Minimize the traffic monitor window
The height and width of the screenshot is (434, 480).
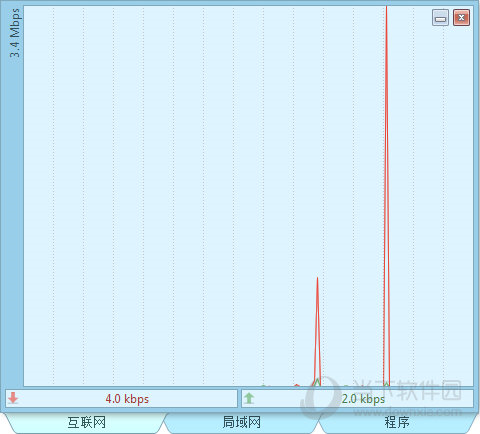pos(440,18)
